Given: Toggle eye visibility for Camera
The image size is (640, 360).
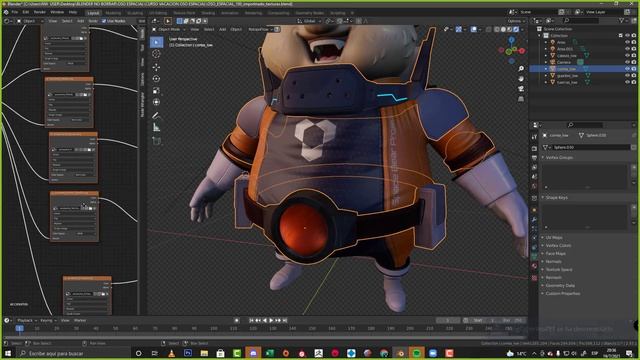Looking at the screenshot, I should (x=627, y=62).
